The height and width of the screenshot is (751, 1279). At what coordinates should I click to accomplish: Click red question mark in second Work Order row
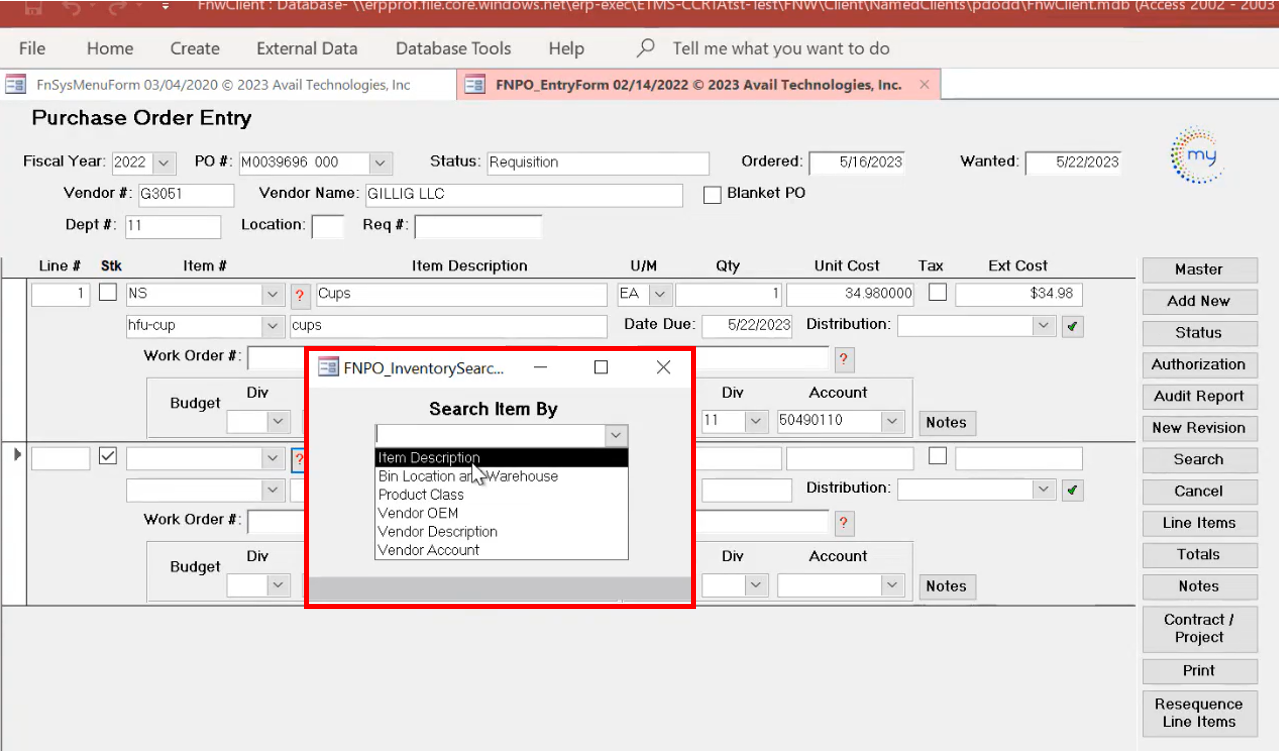pos(843,522)
